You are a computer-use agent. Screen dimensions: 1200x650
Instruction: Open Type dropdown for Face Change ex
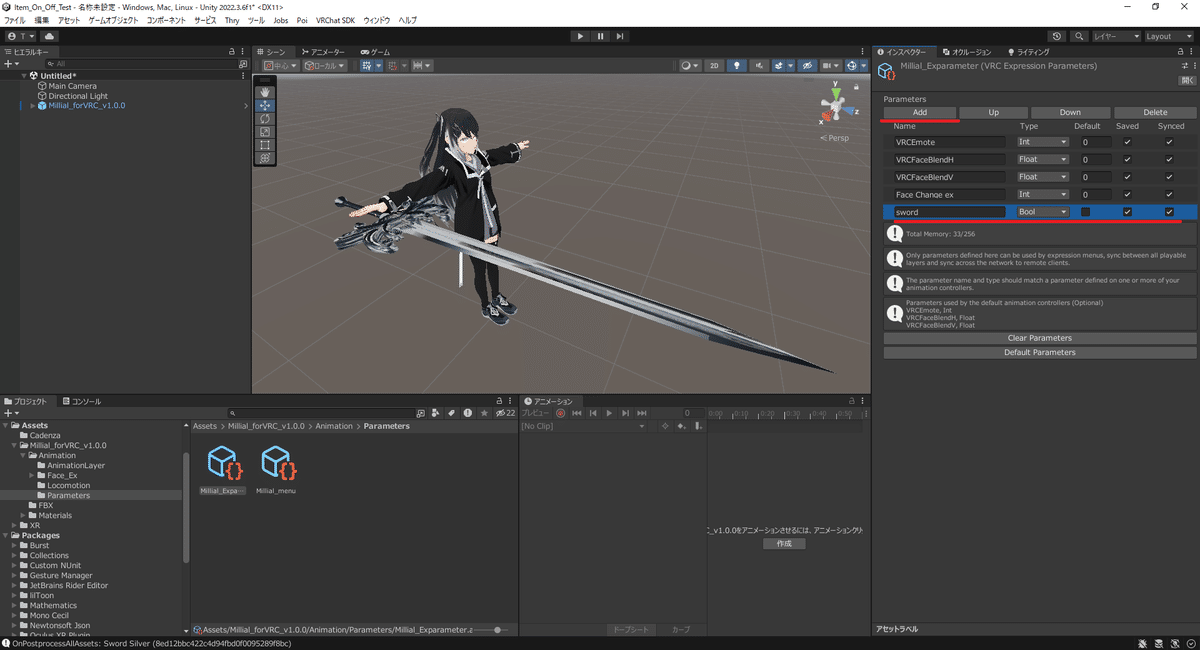[x=1042, y=195]
